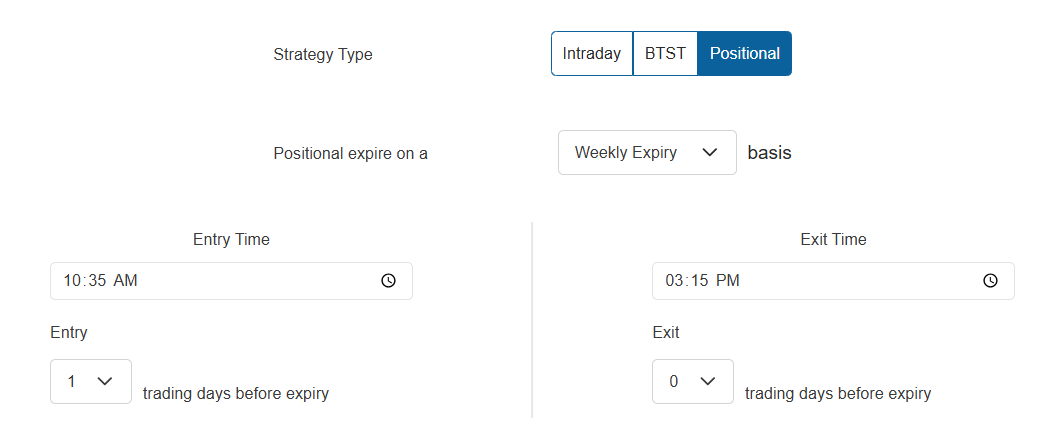Select the hour '03' in Exit Time

point(674,281)
